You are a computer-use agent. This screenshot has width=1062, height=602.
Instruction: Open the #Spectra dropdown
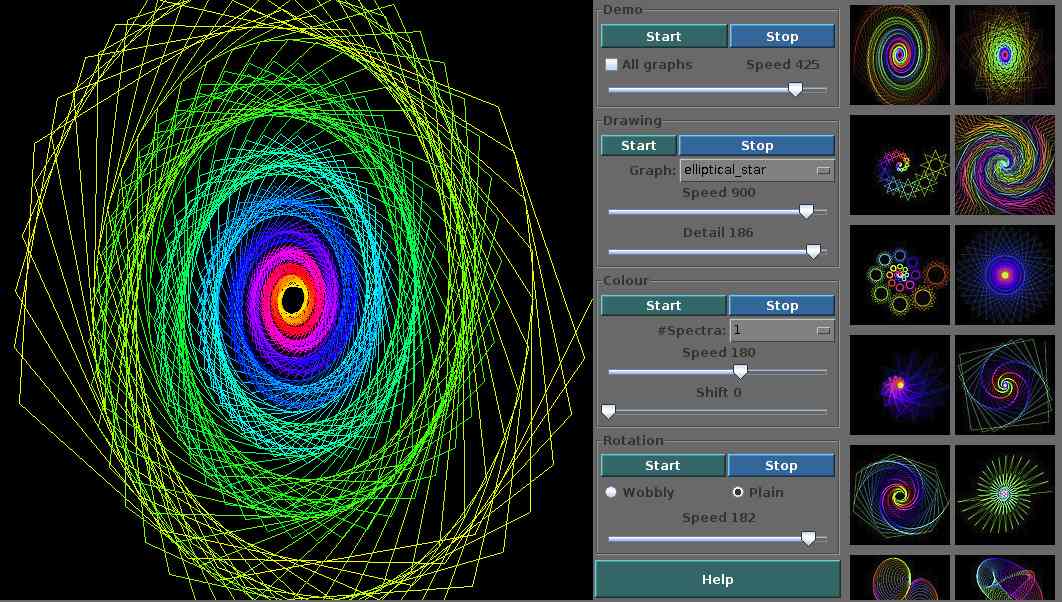[782, 329]
